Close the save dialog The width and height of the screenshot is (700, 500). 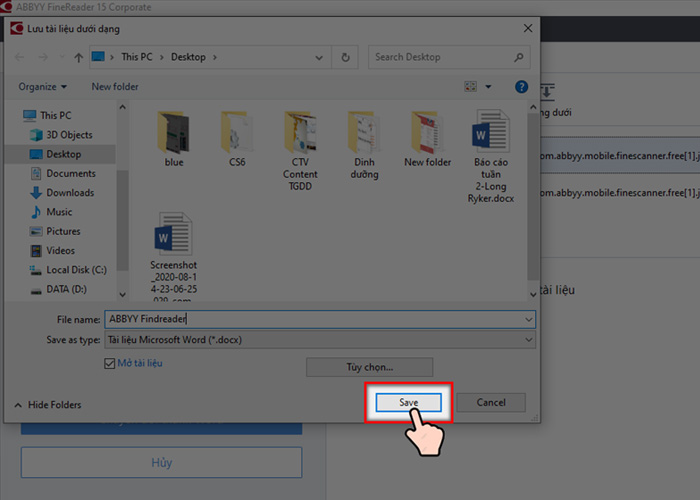pyautogui.click(x=528, y=29)
